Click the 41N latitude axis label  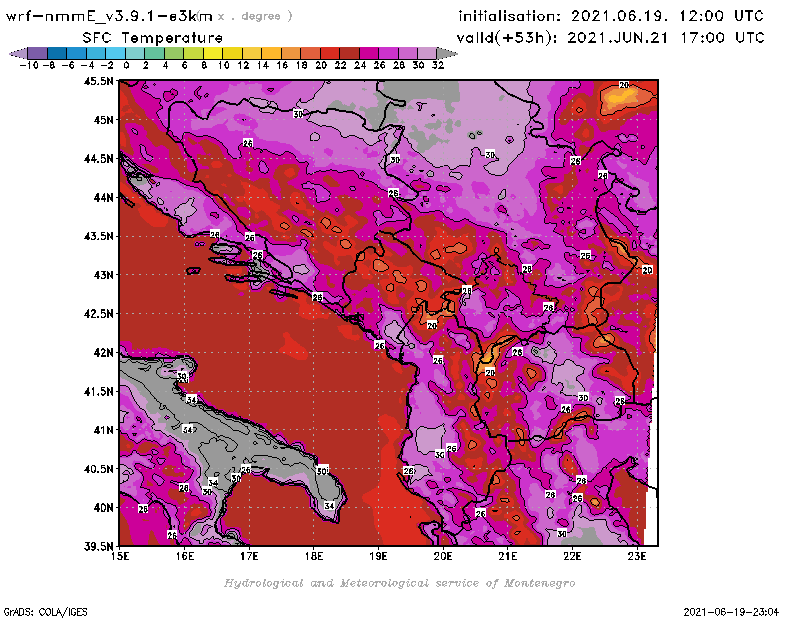coord(103,430)
